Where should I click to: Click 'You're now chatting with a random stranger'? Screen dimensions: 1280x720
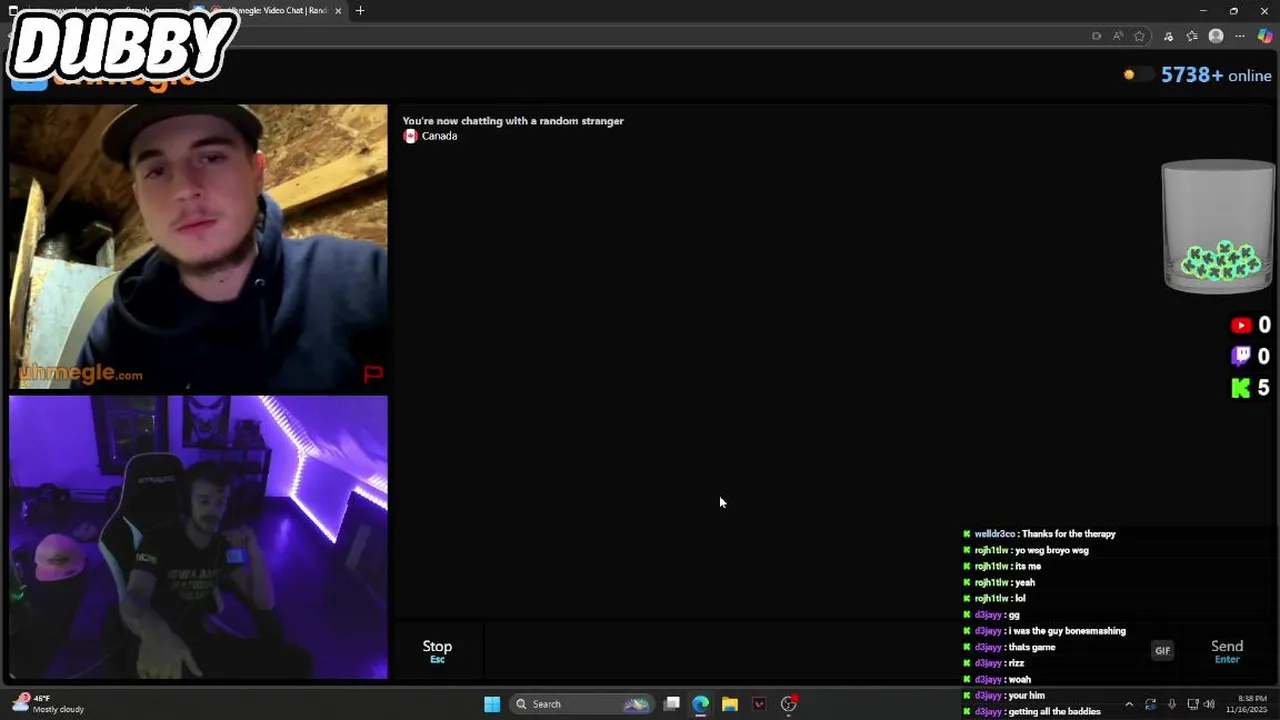(513, 121)
